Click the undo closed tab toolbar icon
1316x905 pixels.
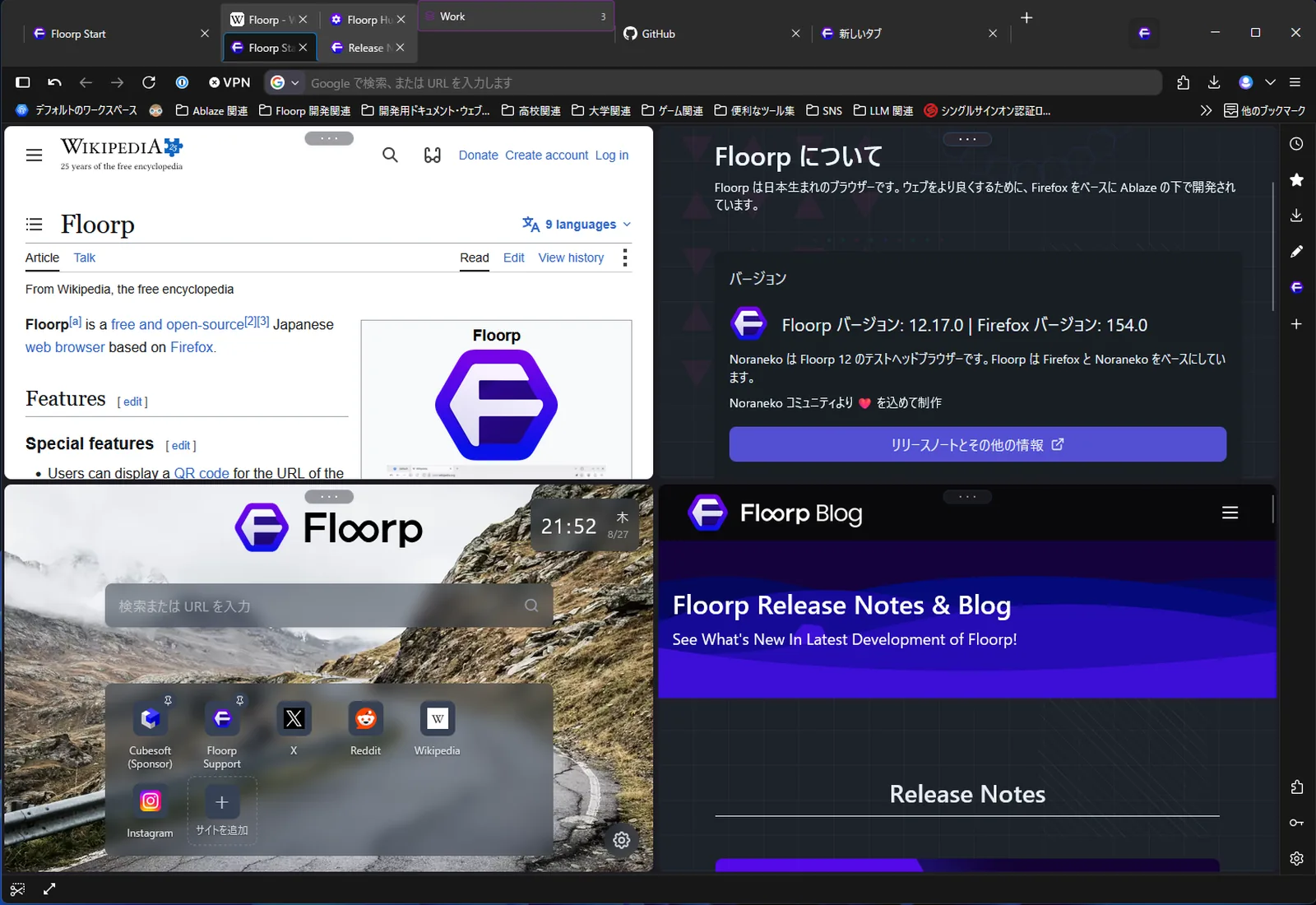[54, 82]
